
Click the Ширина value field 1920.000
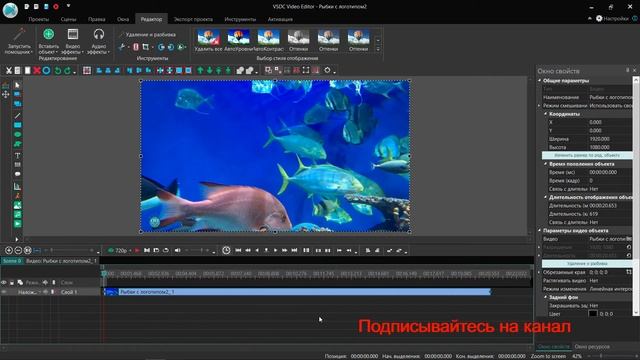click(610, 139)
